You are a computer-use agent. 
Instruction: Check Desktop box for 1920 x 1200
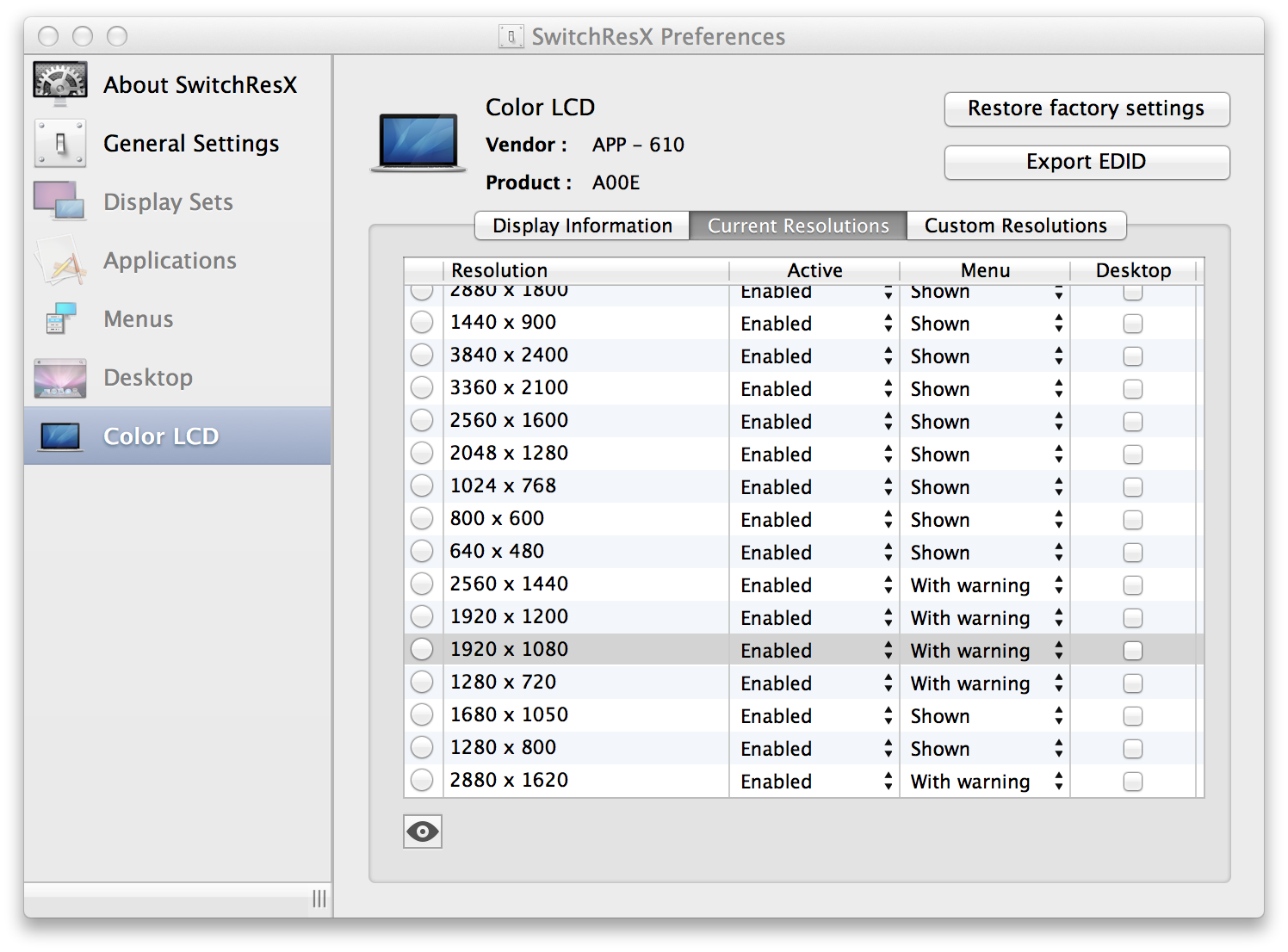[1133, 618]
